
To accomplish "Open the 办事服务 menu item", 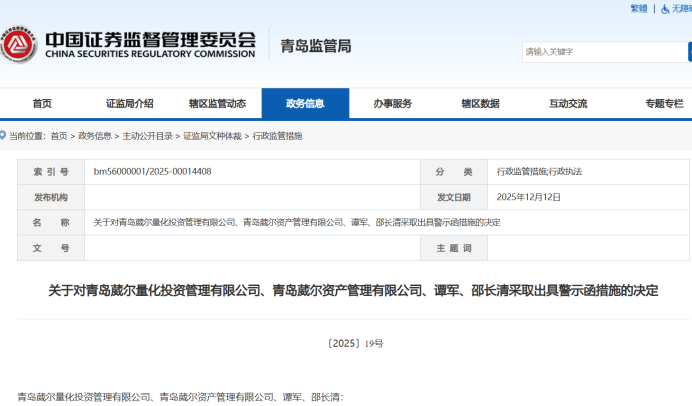I will tap(393, 104).
